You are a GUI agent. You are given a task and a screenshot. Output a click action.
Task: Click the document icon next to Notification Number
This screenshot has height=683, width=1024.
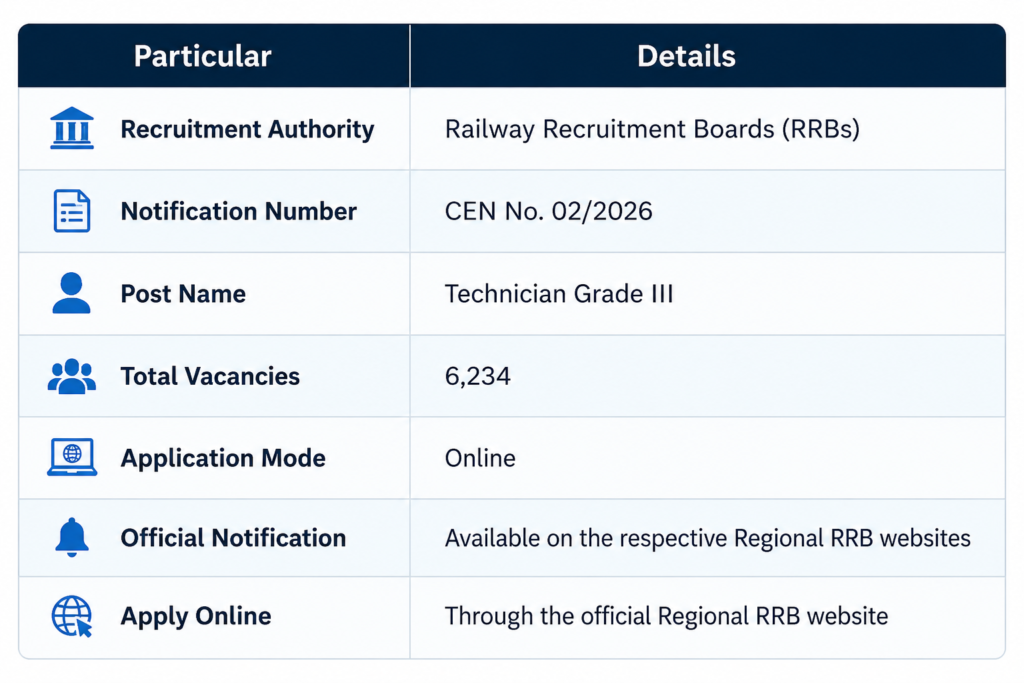point(72,211)
